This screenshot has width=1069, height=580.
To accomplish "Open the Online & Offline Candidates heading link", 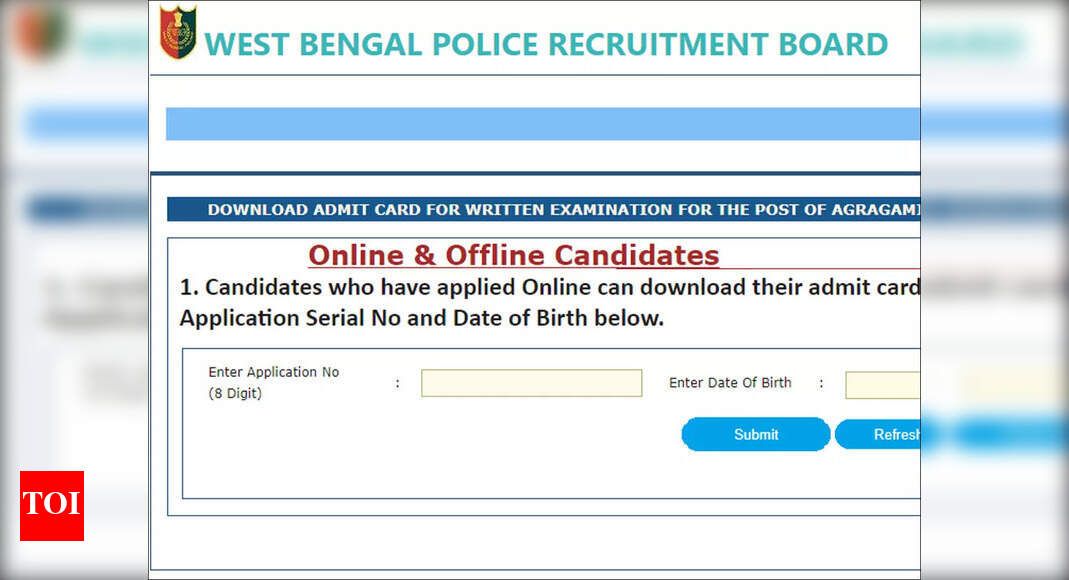I will 513,256.
